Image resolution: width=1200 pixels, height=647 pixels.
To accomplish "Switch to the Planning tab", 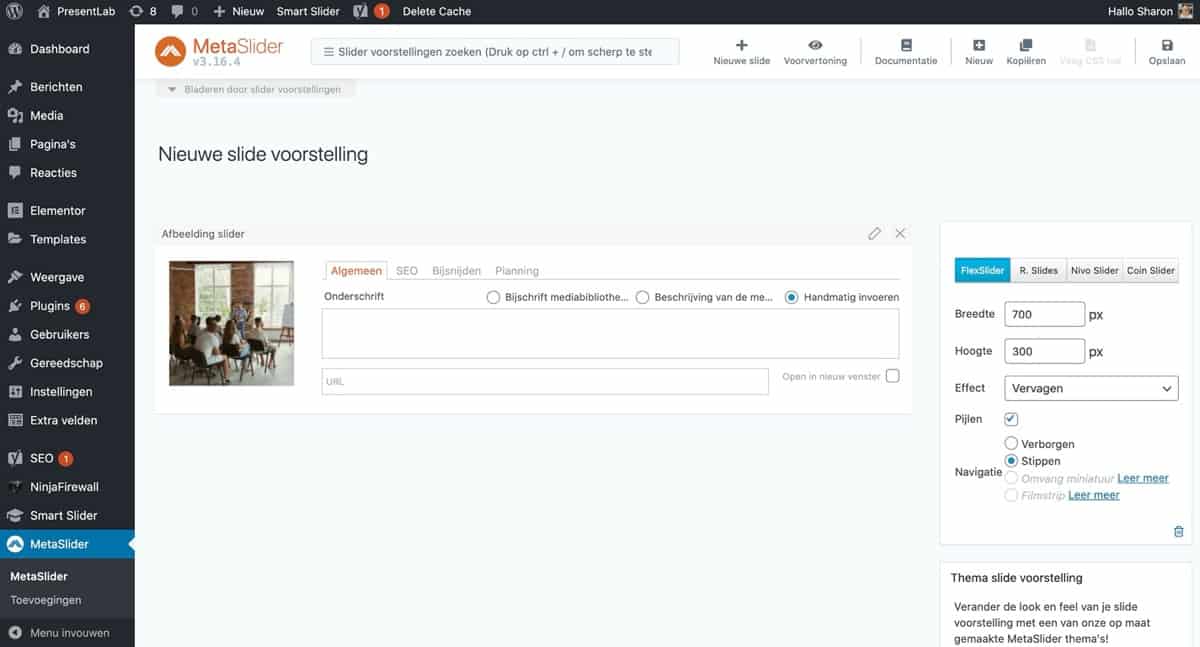I will click(517, 270).
